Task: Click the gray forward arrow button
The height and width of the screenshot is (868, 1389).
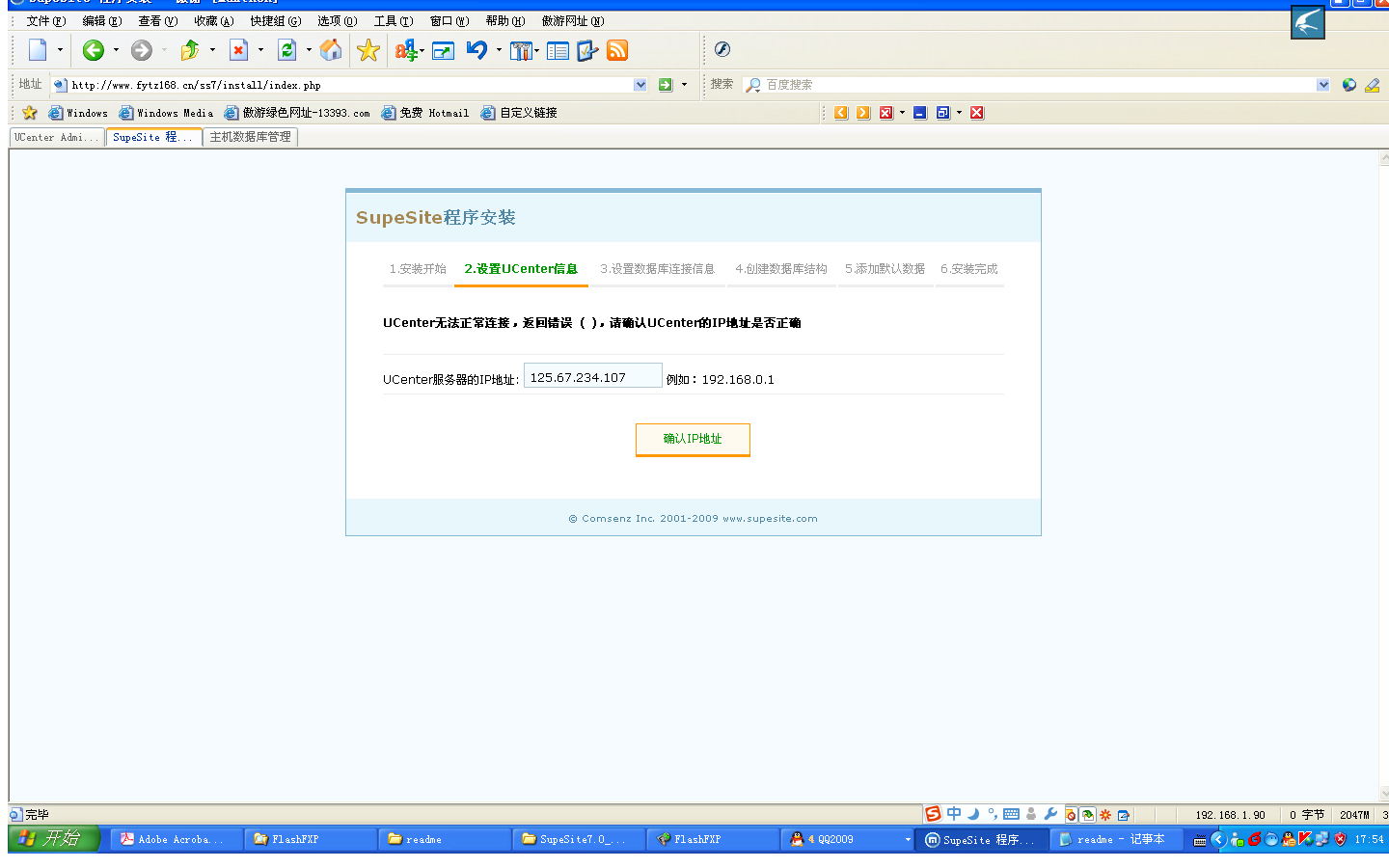Action: pyautogui.click(x=142, y=50)
